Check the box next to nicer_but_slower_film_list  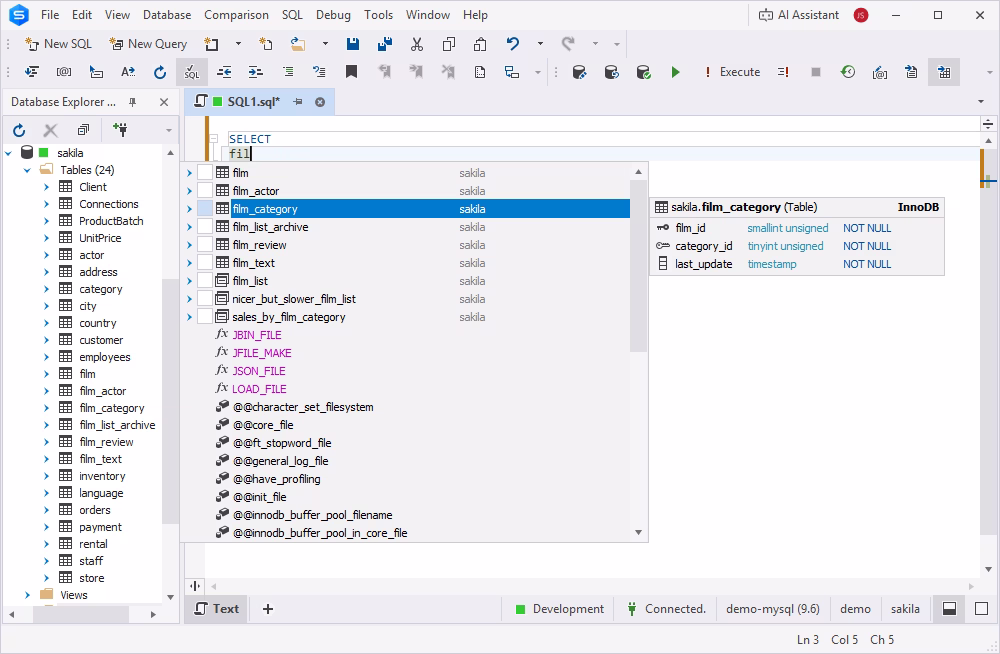205,299
